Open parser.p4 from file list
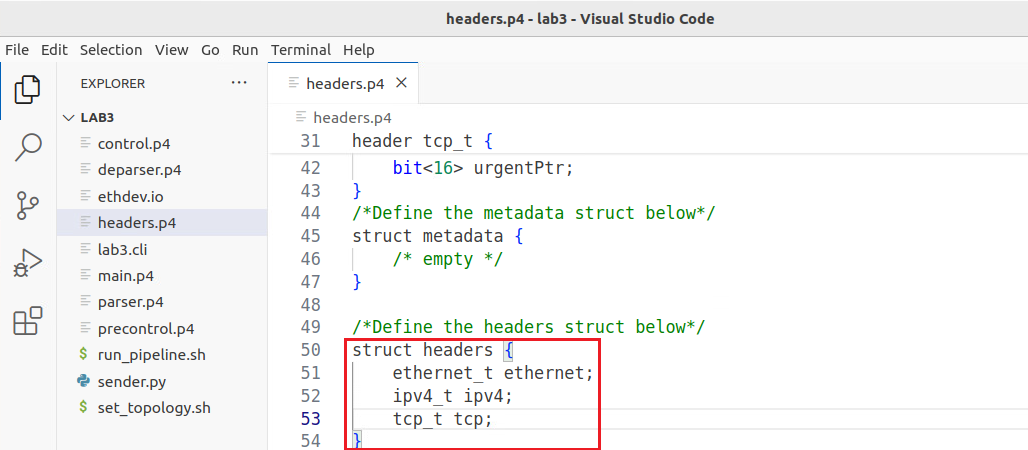 tap(130, 302)
